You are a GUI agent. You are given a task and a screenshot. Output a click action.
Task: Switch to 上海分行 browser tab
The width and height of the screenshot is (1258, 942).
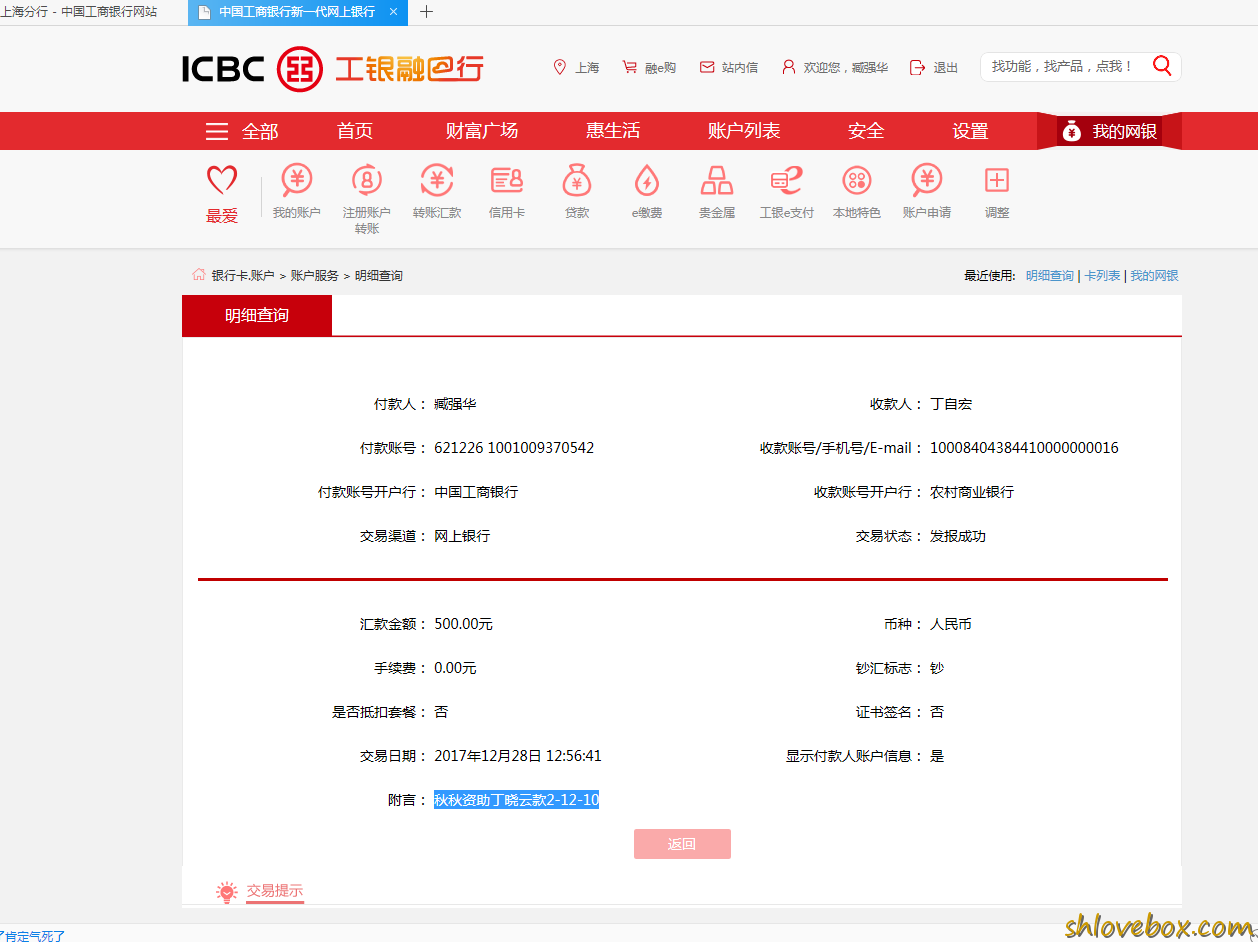(79, 12)
